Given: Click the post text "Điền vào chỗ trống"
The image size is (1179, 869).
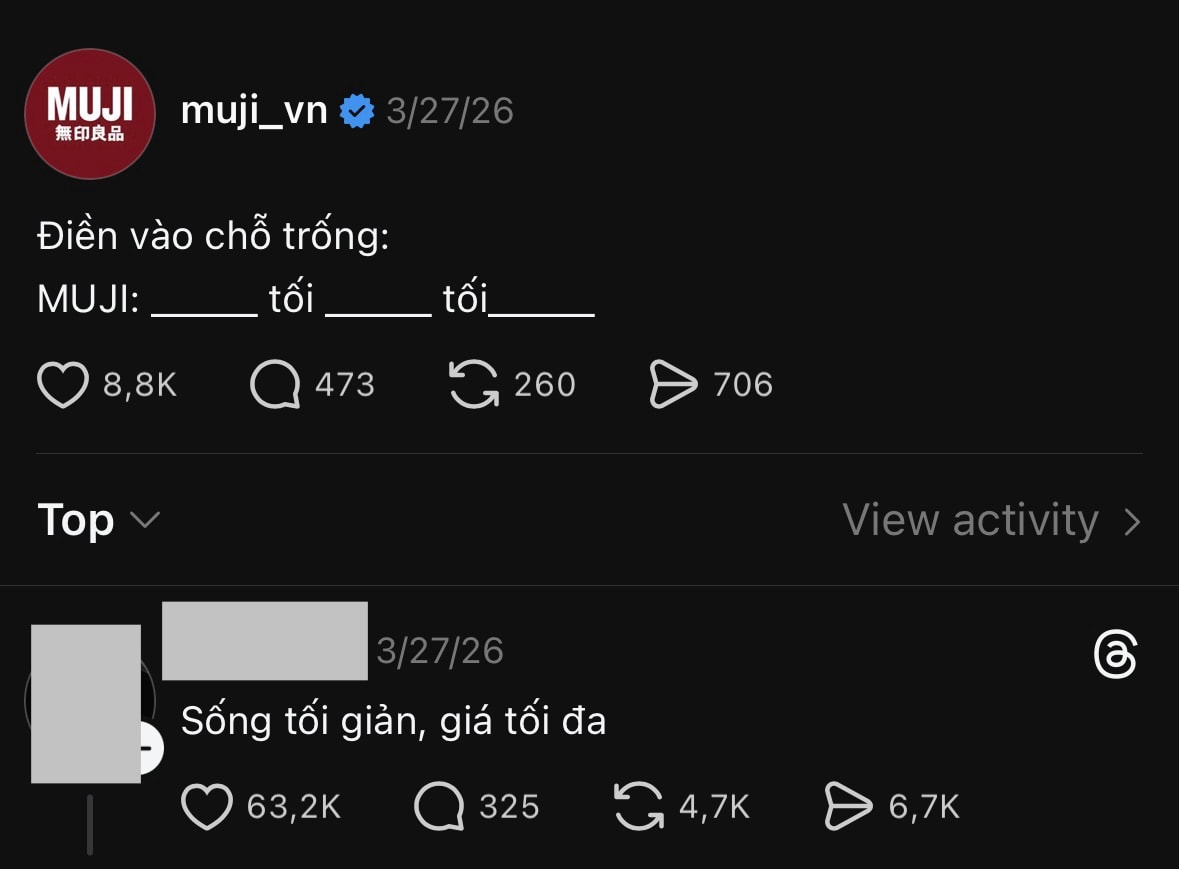Looking at the screenshot, I should pyautogui.click(x=213, y=237).
